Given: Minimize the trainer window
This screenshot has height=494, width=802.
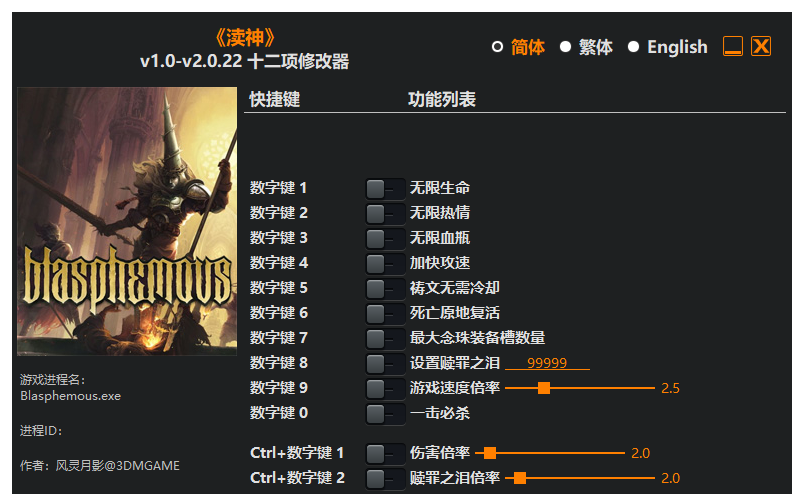Looking at the screenshot, I should tap(732, 47).
